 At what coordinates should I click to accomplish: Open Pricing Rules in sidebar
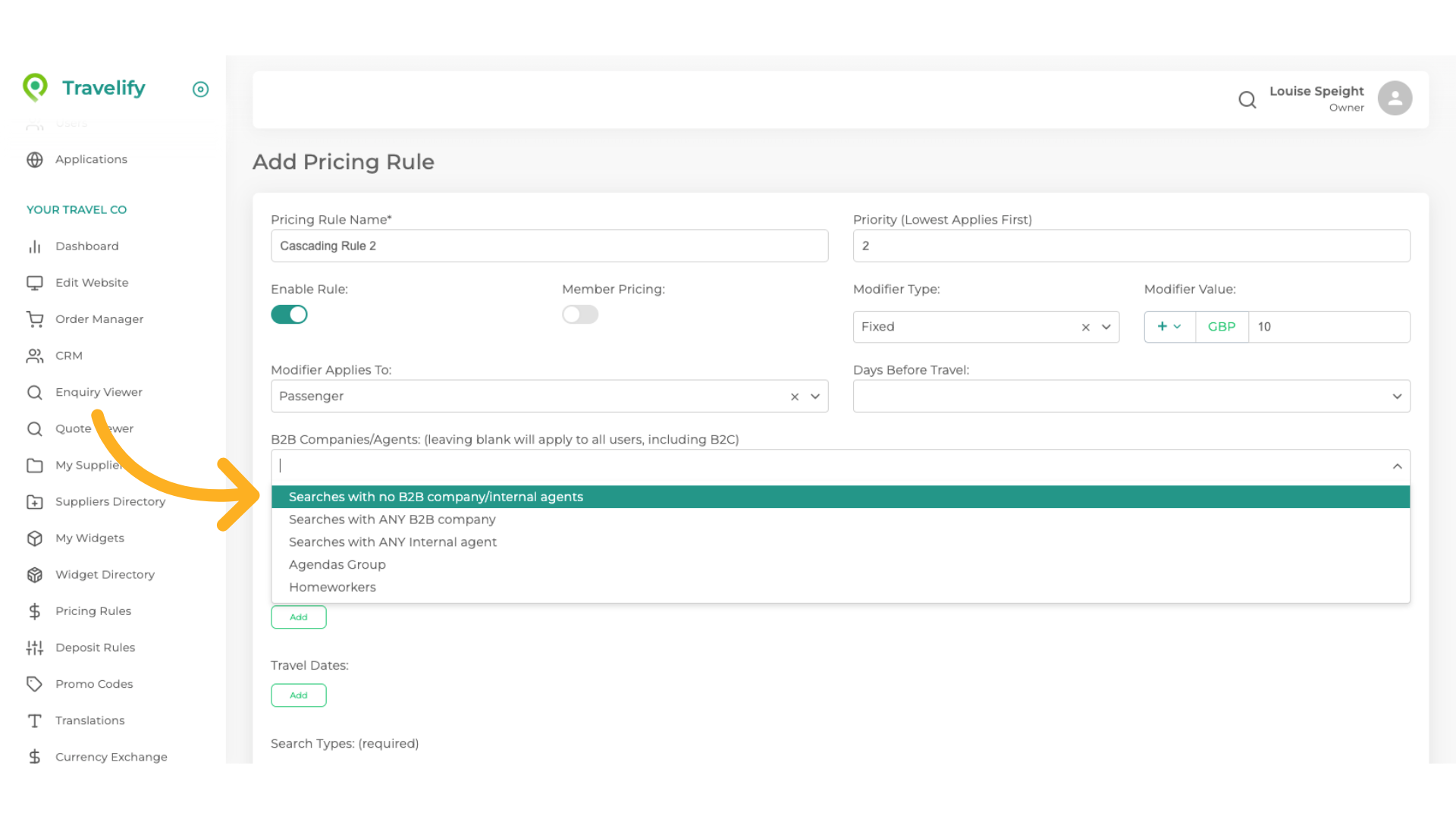(93, 611)
